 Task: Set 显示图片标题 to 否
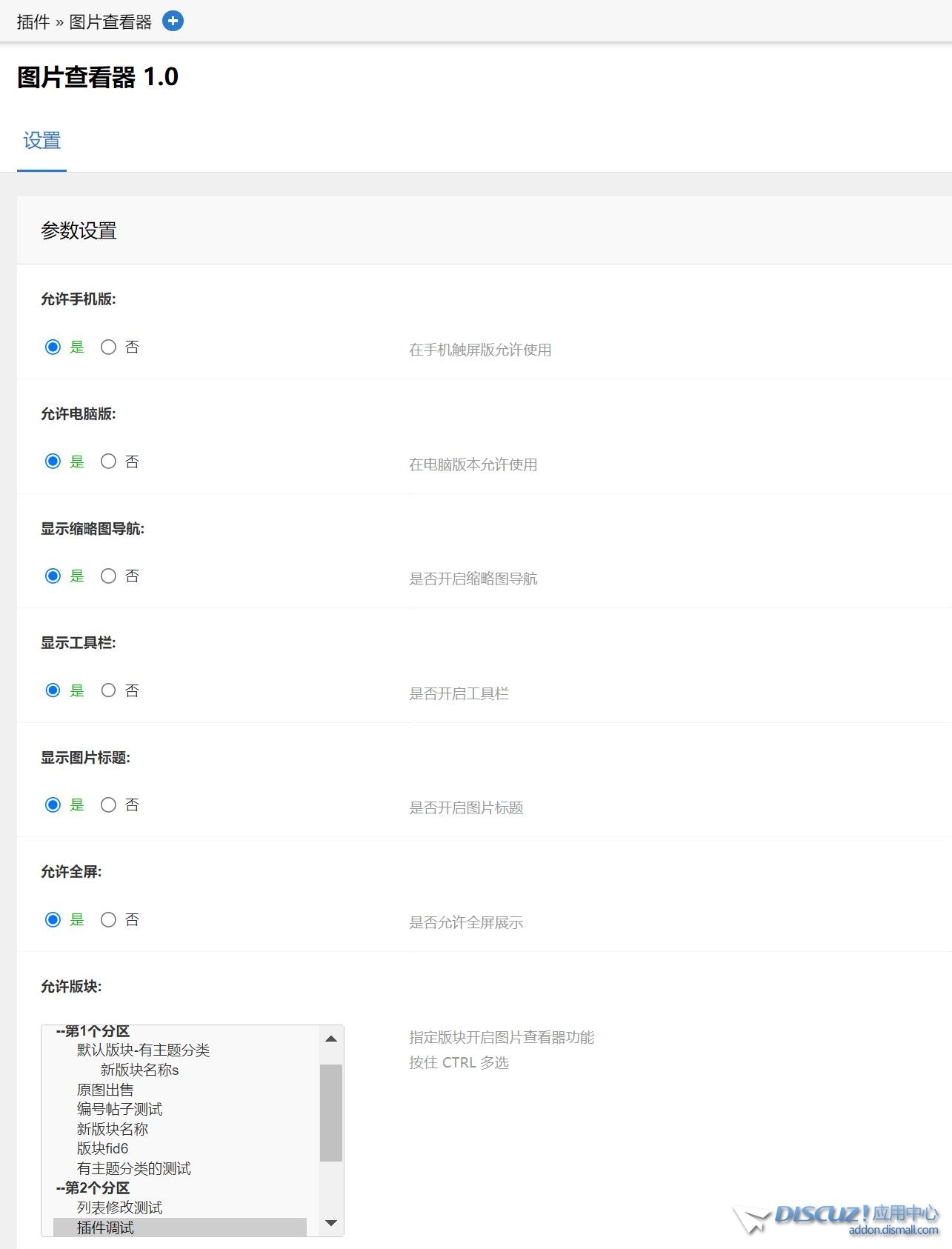(x=108, y=805)
